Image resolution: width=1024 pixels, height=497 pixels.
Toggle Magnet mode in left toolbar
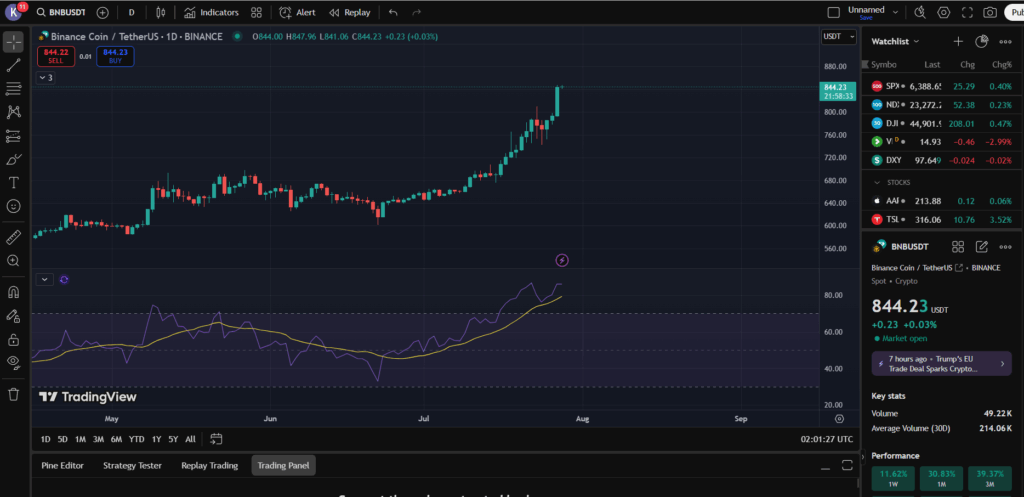(x=14, y=293)
